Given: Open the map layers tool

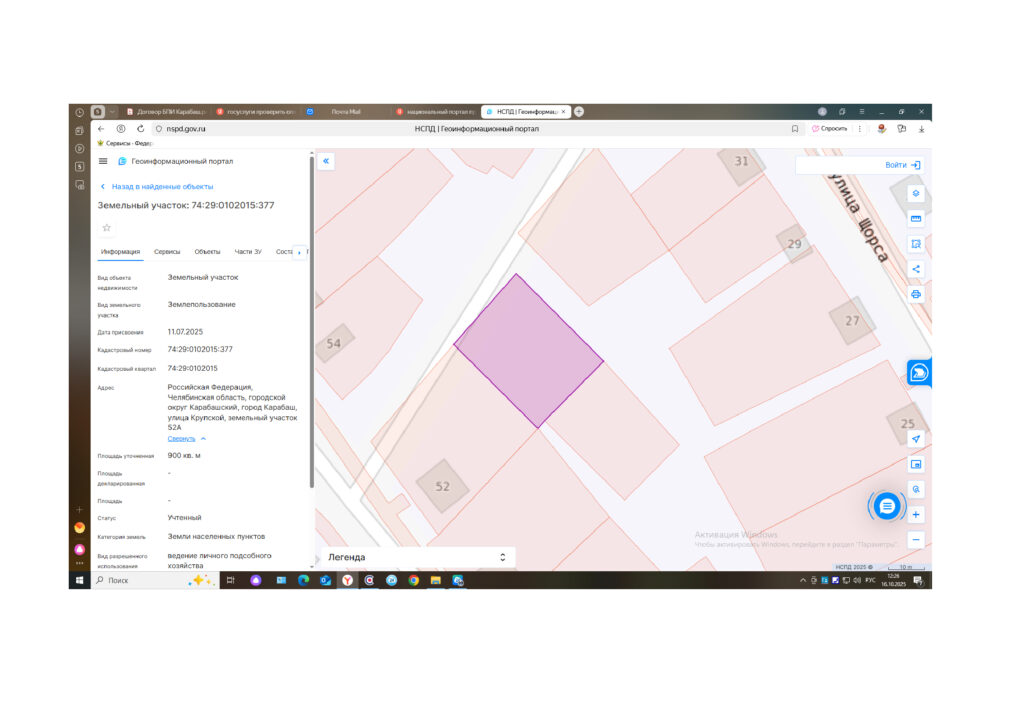Looking at the screenshot, I should [x=916, y=193].
